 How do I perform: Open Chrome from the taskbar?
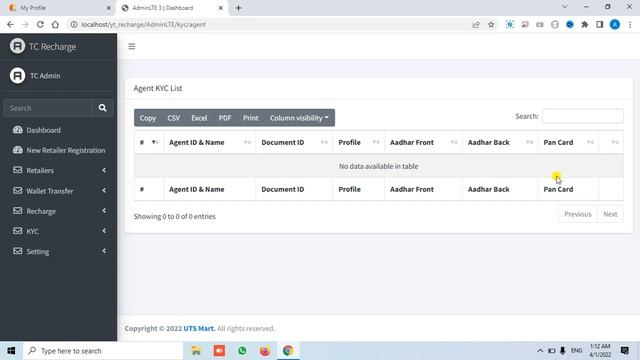click(288, 351)
